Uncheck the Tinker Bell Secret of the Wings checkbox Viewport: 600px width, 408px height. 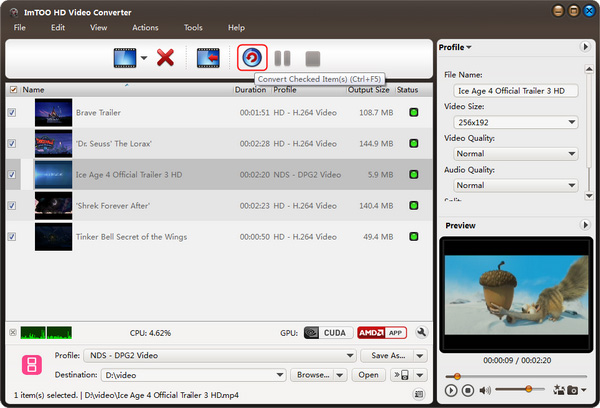(12, 237)
